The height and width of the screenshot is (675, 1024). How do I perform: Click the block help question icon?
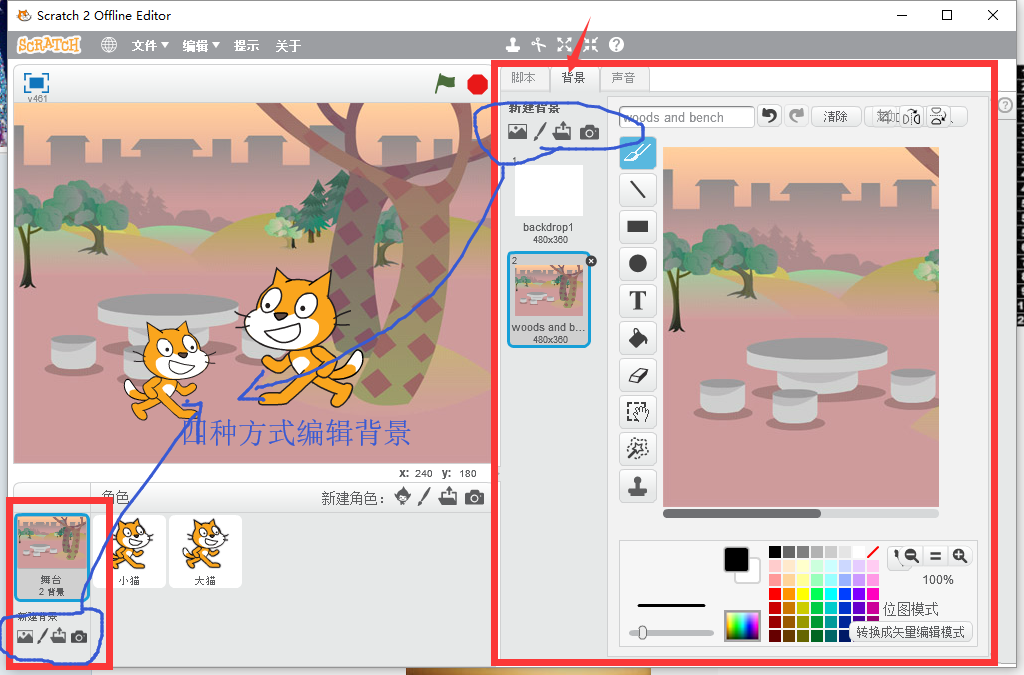616,44
